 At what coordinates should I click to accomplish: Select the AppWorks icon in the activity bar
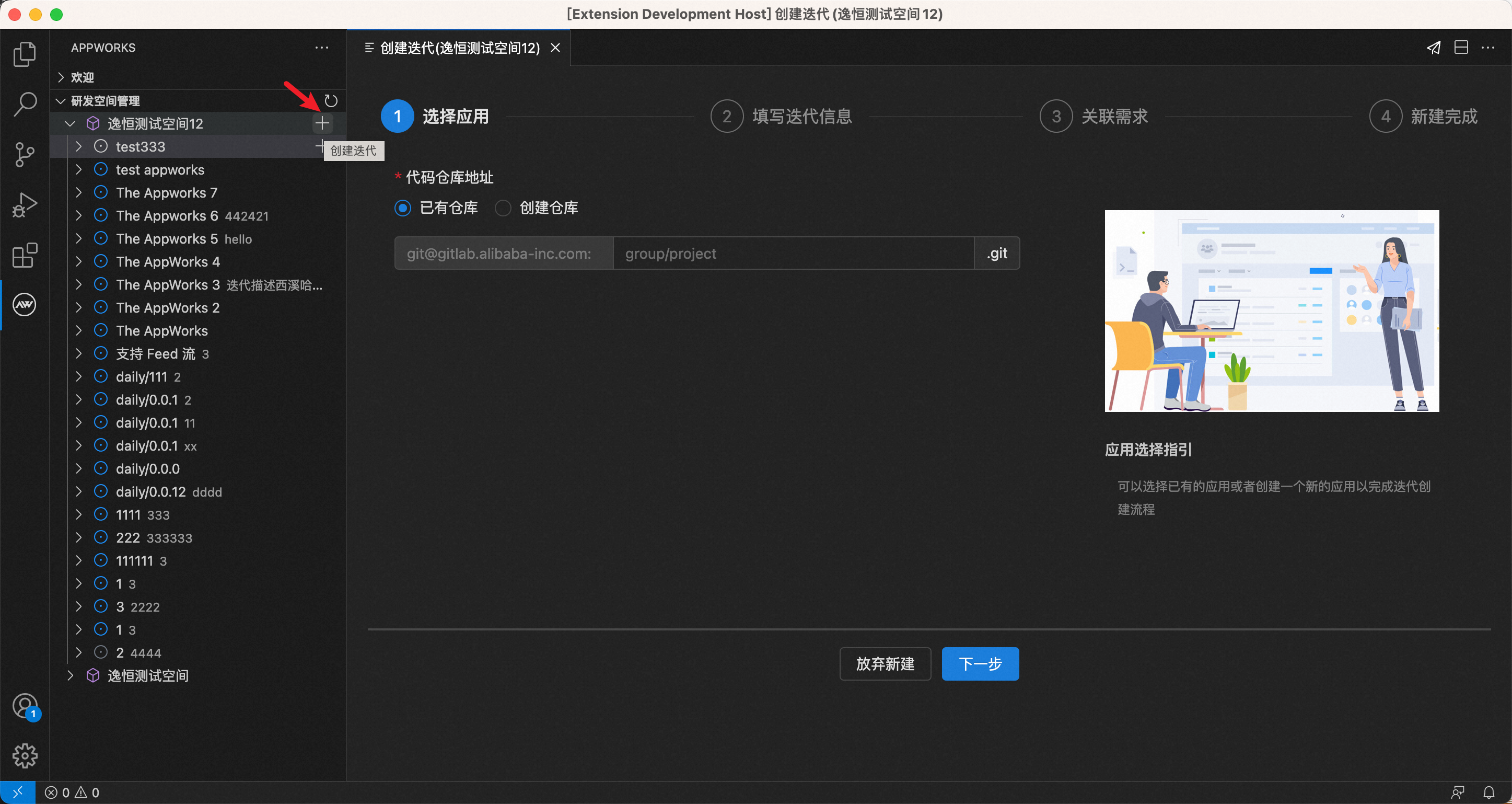(x=25, y=304)
